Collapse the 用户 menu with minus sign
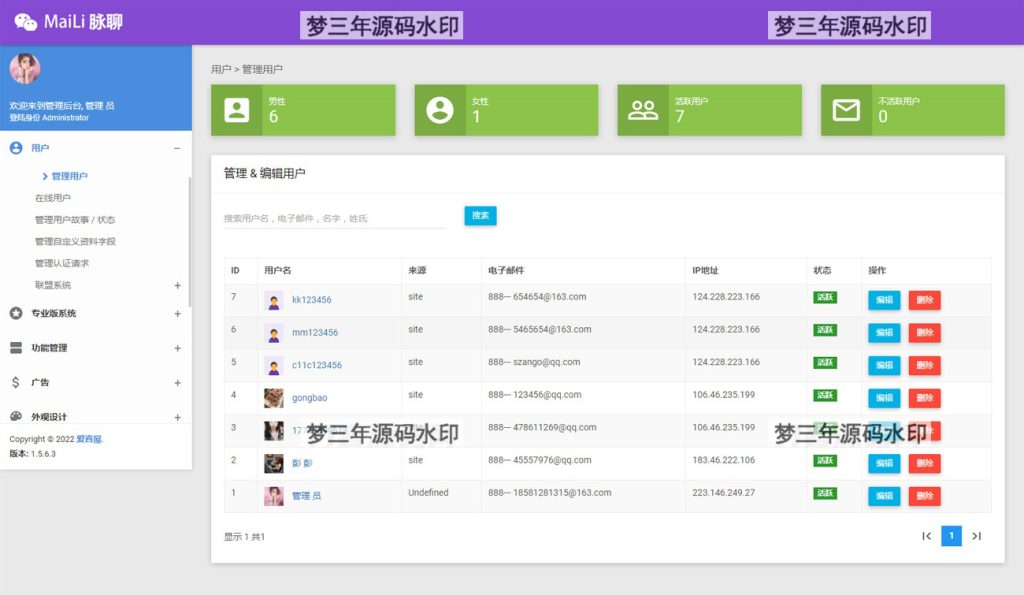The width and height of the screenshot is (1024, 595). 177,148
